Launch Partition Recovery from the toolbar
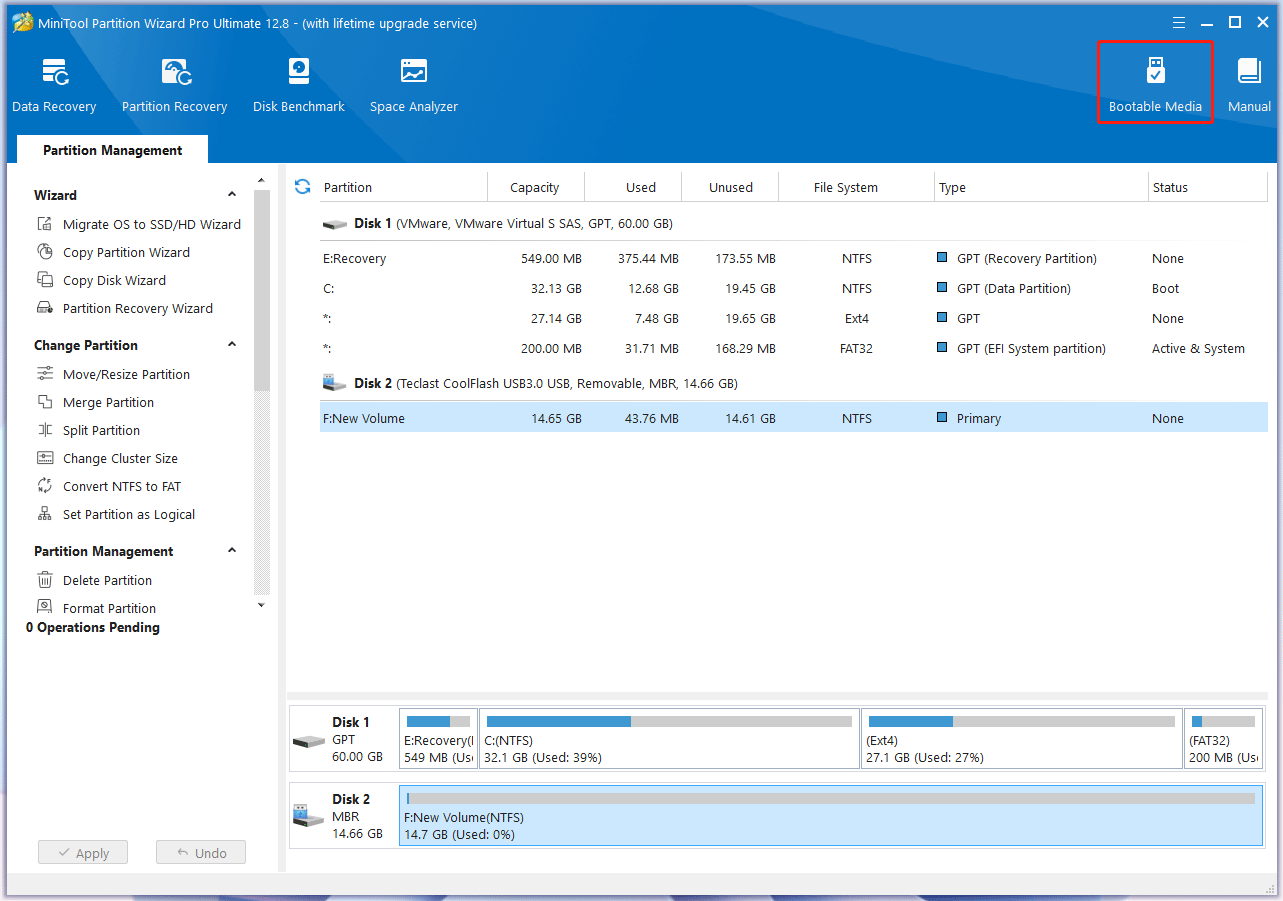The image size is (1283, 901). click(x=174, y=85)
